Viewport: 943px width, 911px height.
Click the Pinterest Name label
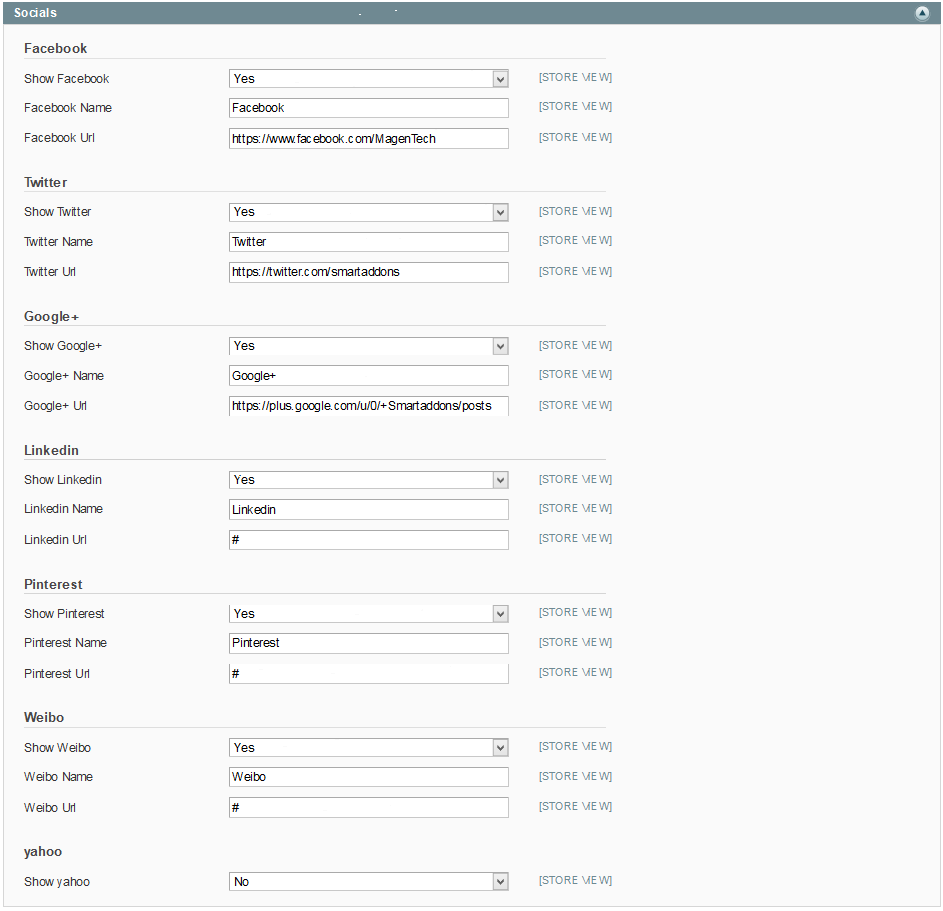(x=66, y=643)
